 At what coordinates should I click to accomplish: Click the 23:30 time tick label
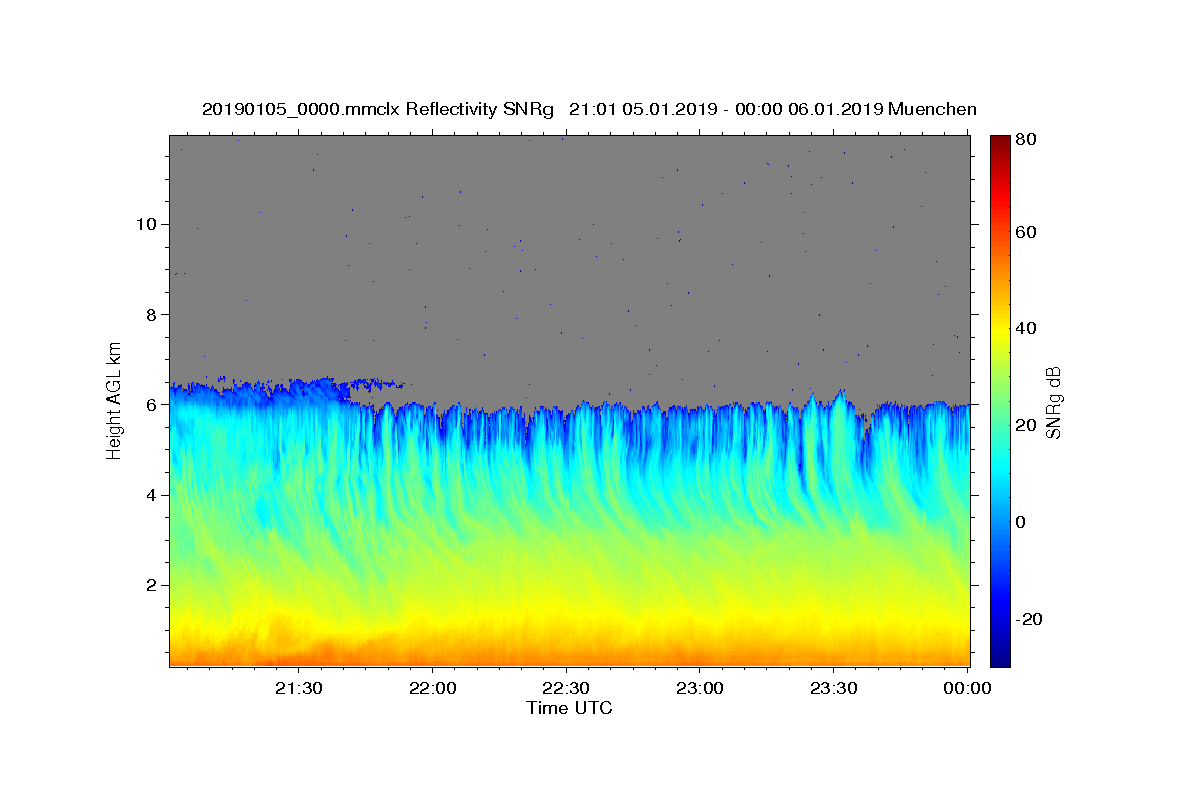(833, 688)
